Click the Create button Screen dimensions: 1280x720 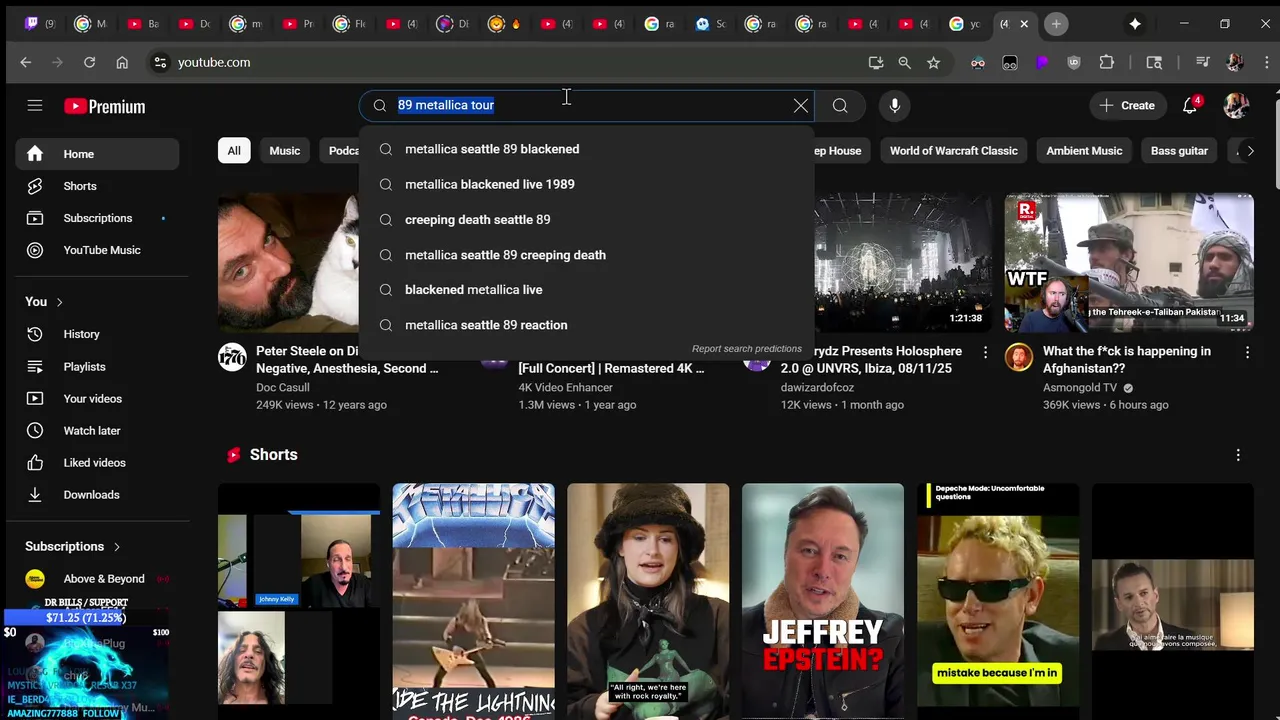point(1127,105)
